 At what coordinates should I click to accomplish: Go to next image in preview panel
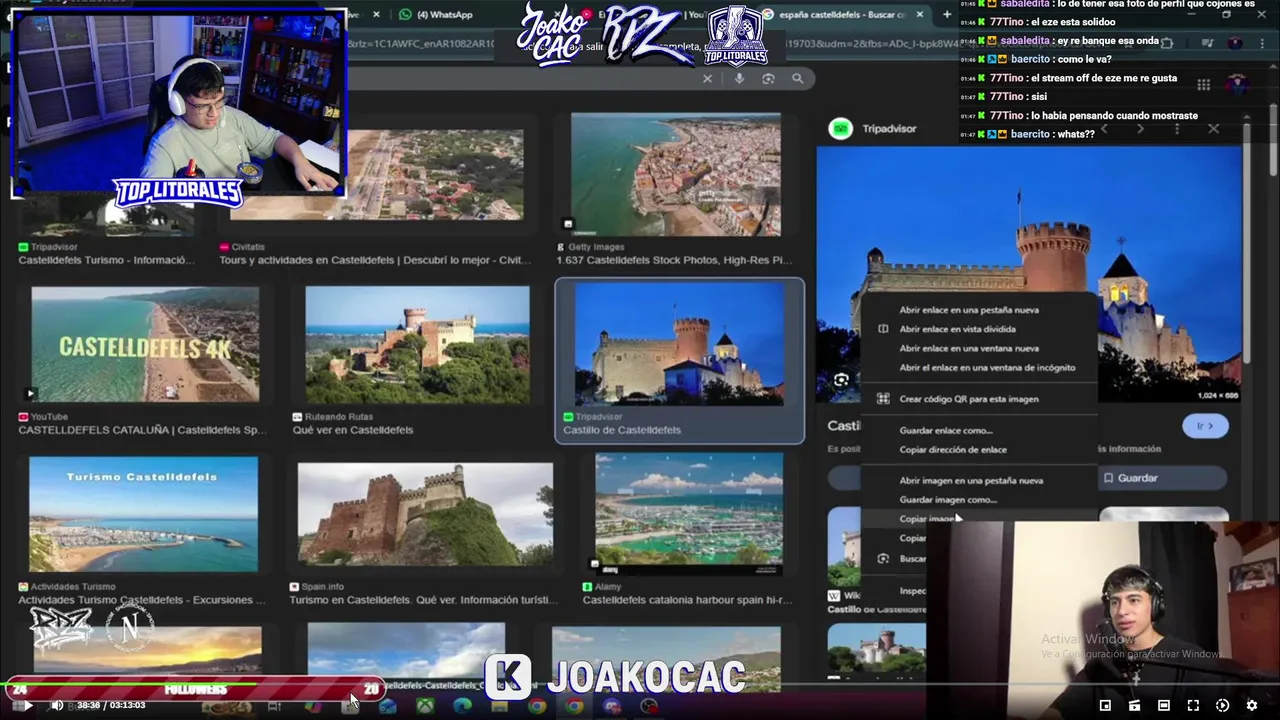click(1141, 128)
